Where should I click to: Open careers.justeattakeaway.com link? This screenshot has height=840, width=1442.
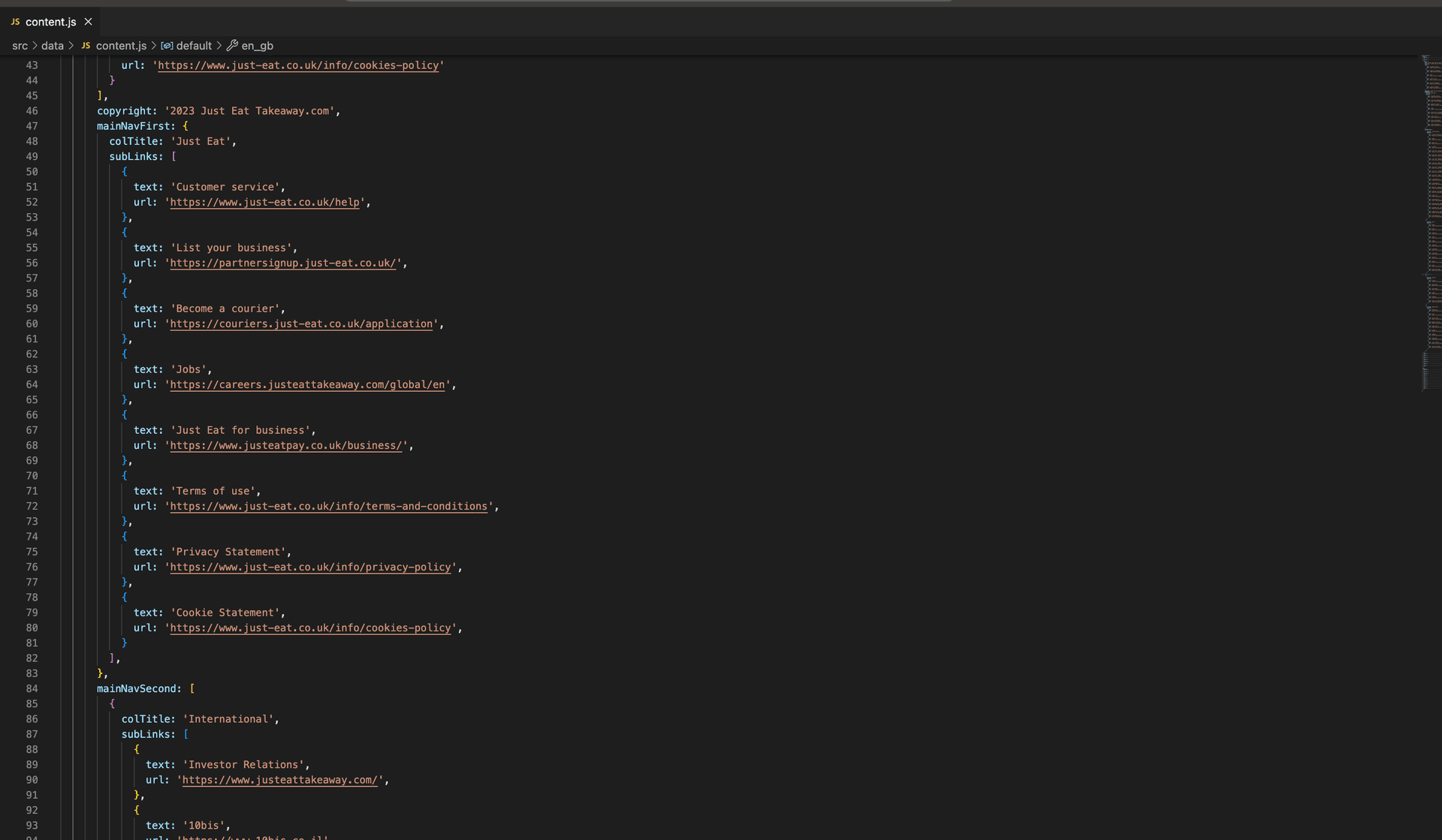click(307, 384)
